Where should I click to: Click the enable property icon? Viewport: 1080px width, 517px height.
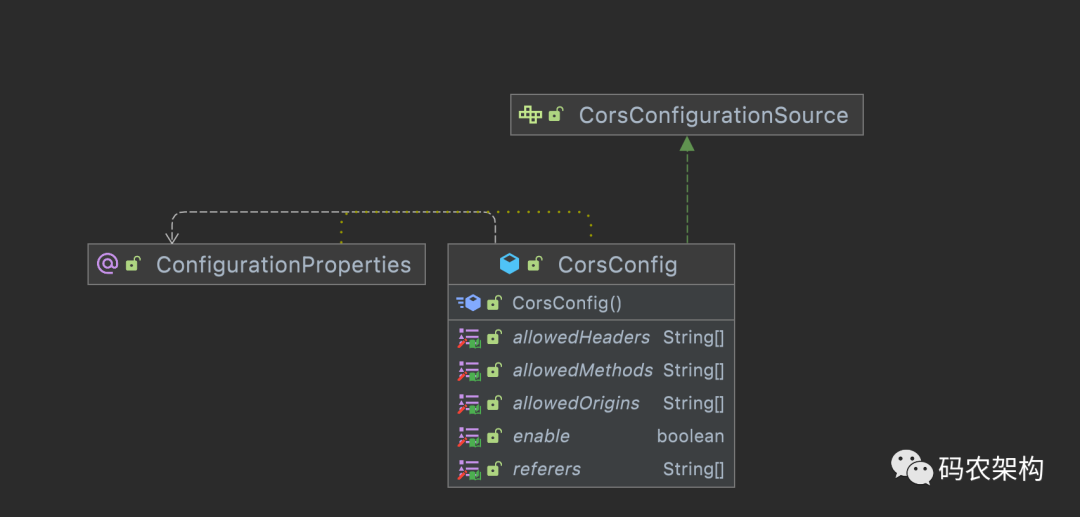coord(469,437)
